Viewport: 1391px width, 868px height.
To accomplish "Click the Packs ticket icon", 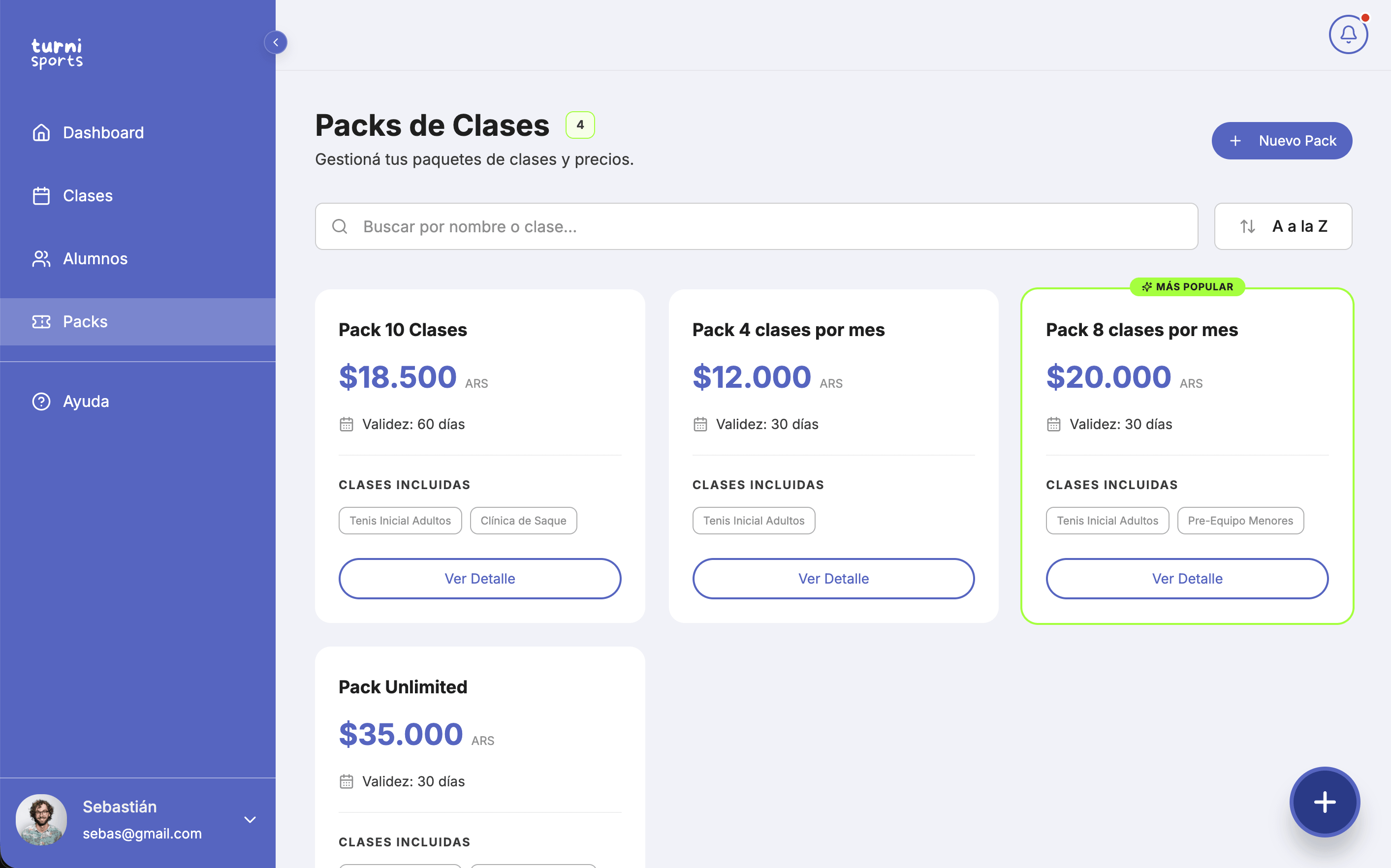I will [x=41, y=321].
